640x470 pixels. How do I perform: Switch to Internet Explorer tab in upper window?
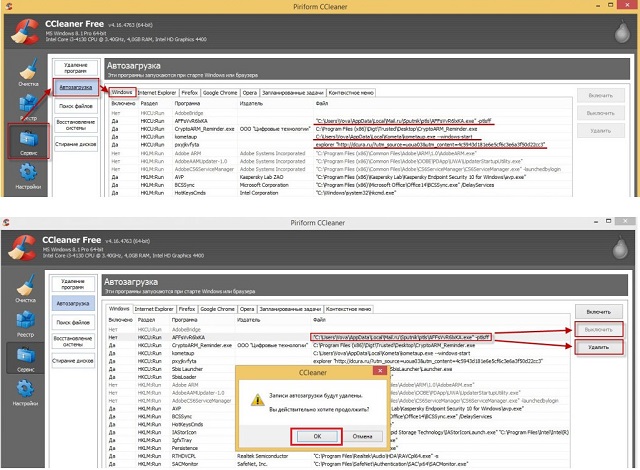tap(157, 93)
